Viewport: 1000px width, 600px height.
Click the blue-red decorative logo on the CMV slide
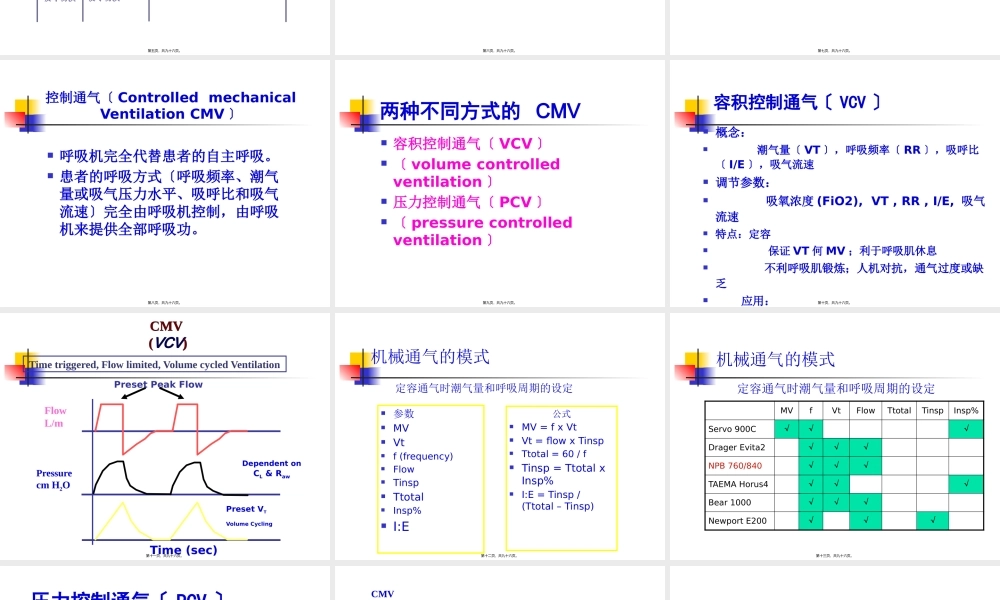pyautogui.click(x=23, y=115)
